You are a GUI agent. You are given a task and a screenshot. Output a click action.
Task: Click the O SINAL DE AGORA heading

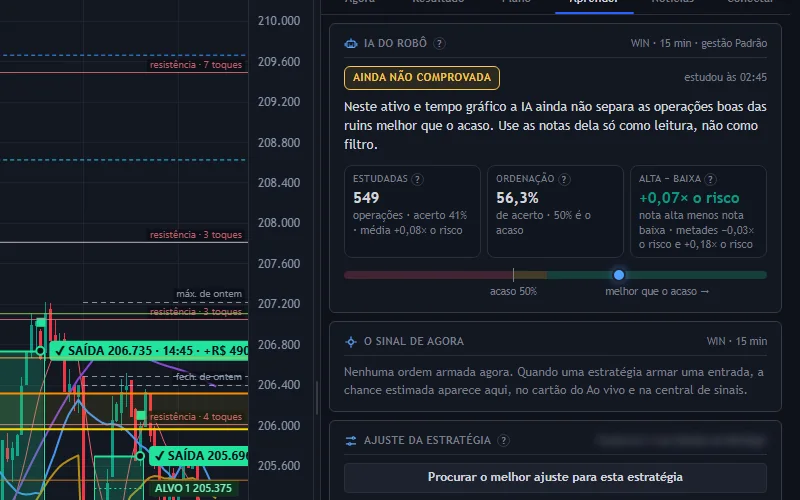coord(414,341)
